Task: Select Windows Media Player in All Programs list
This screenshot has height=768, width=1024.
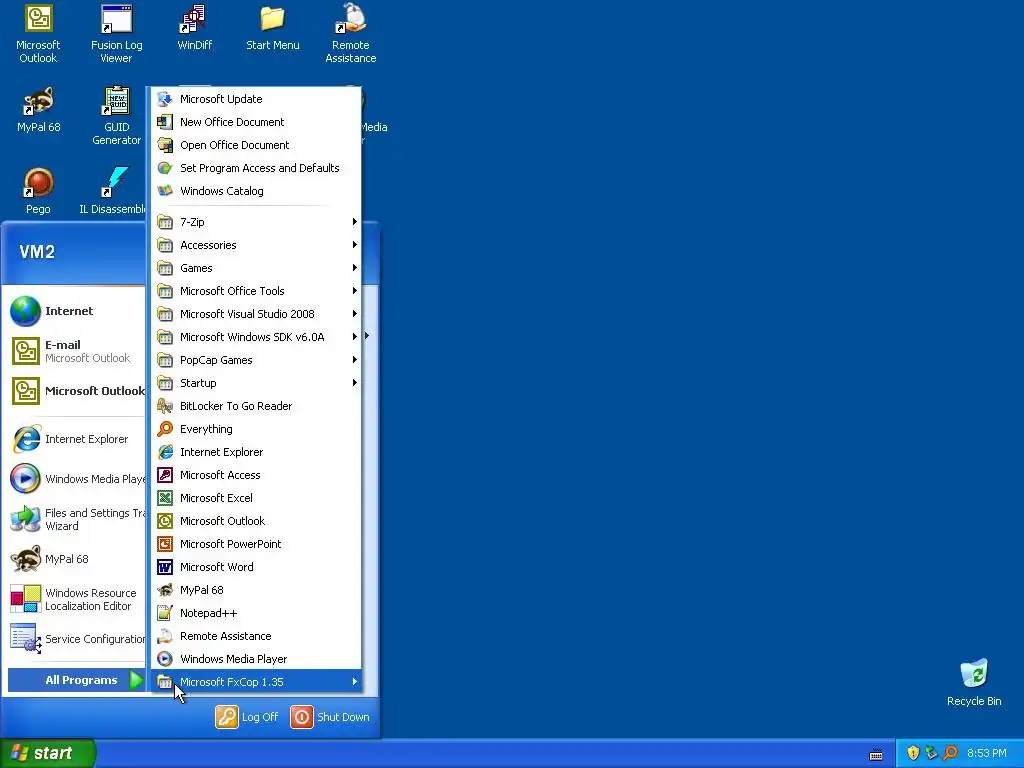Action: point(256,659)
